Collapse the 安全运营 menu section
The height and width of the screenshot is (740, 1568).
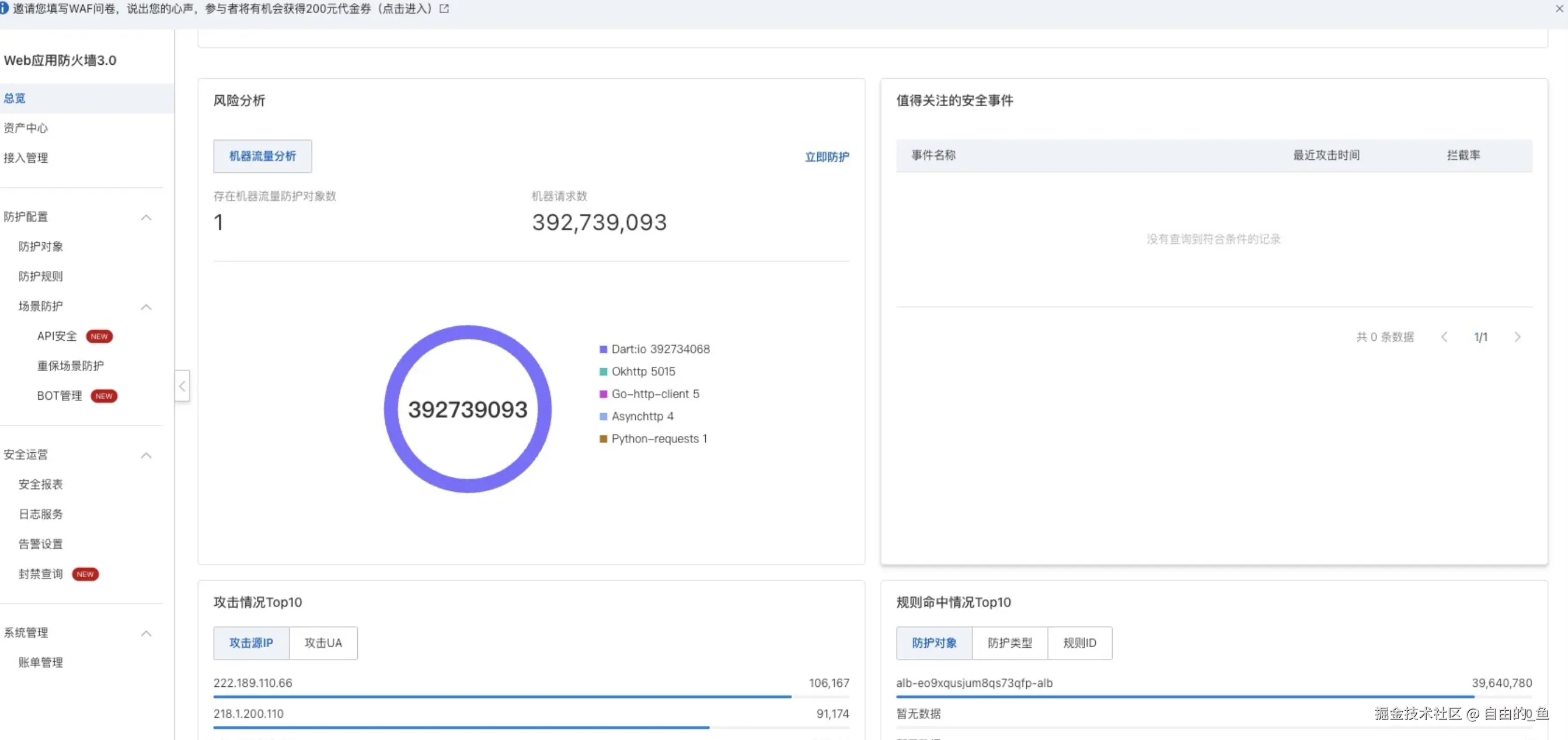click(146, 455)
